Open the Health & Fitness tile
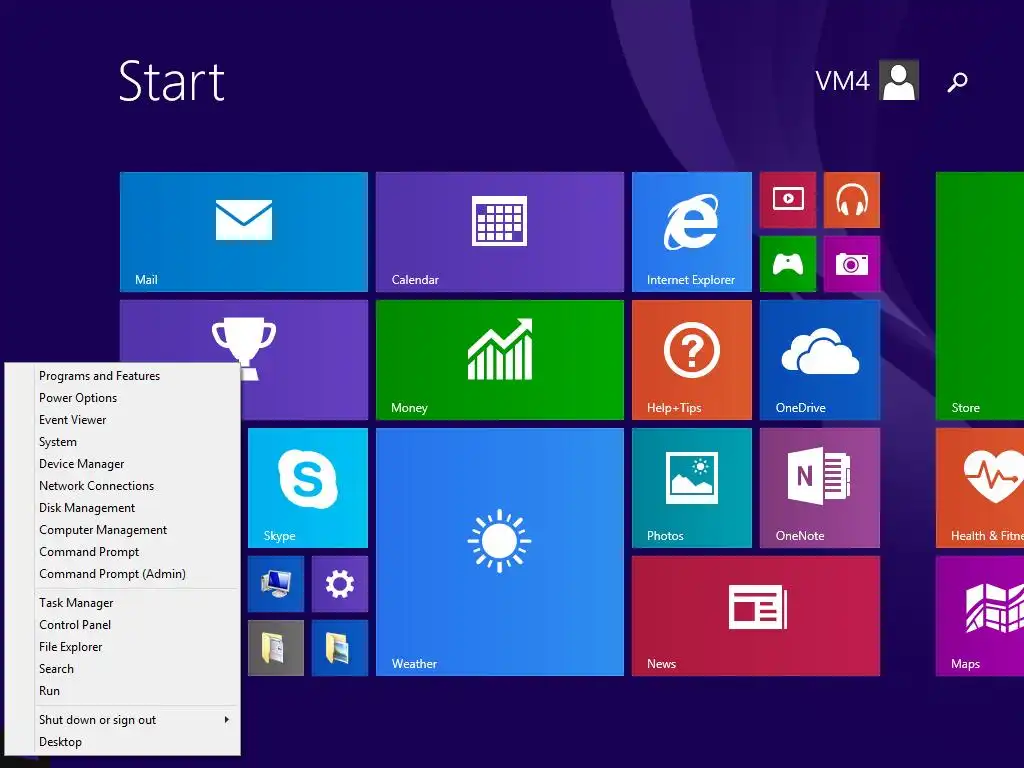This screenshot has width=1024, height=768. pyautogui.click(x=980, y=488)
